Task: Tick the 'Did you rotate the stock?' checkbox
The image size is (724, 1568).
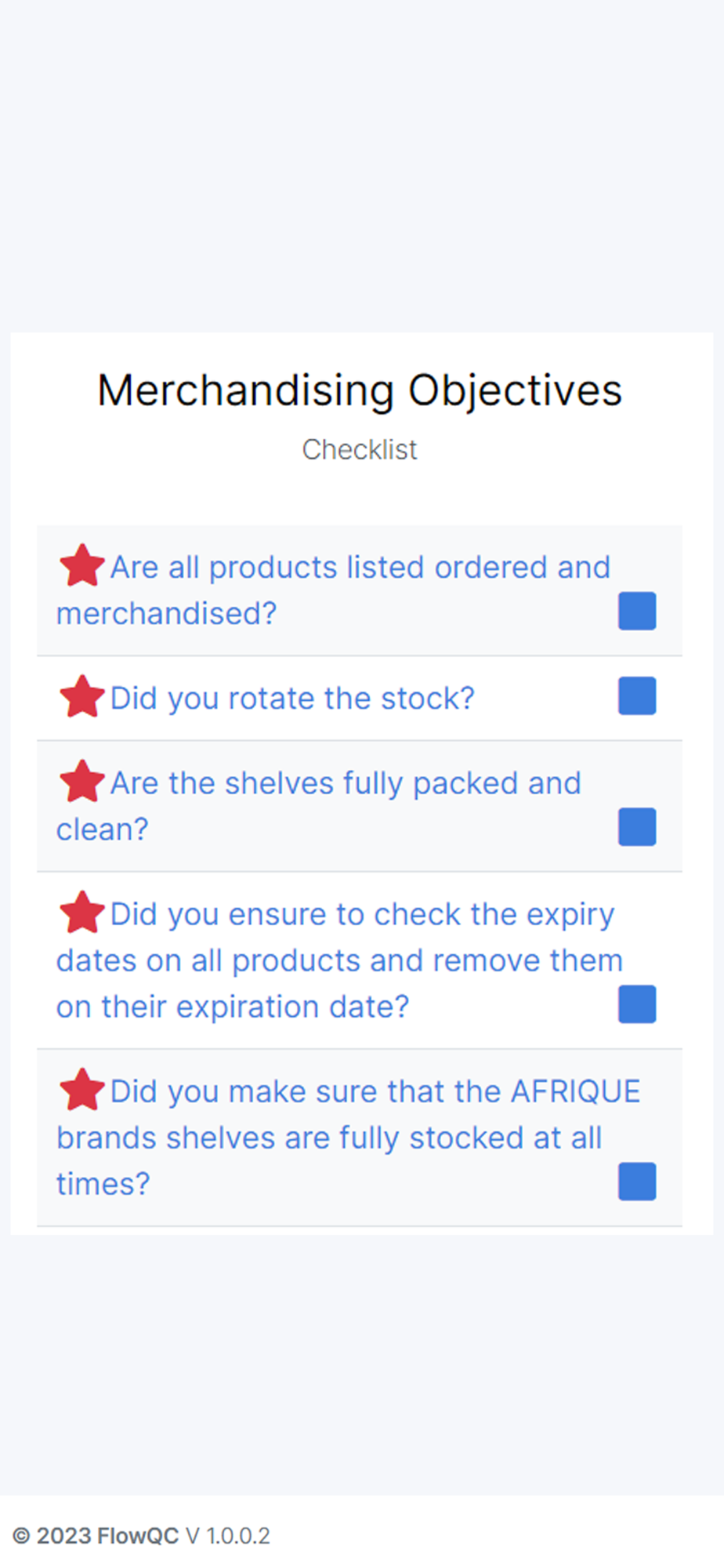Action: tap(637, 696)
